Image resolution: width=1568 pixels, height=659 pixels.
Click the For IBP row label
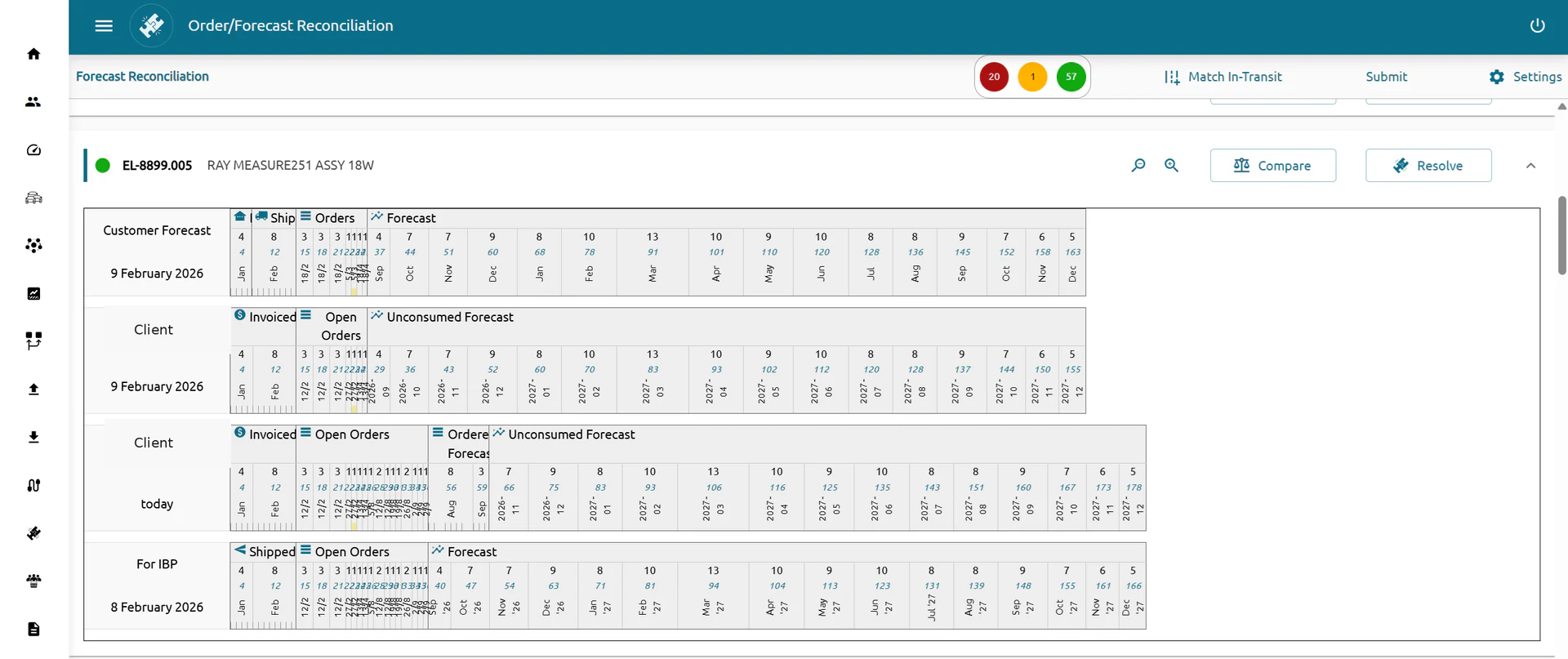pyautogui.click(x=157, y=564)
